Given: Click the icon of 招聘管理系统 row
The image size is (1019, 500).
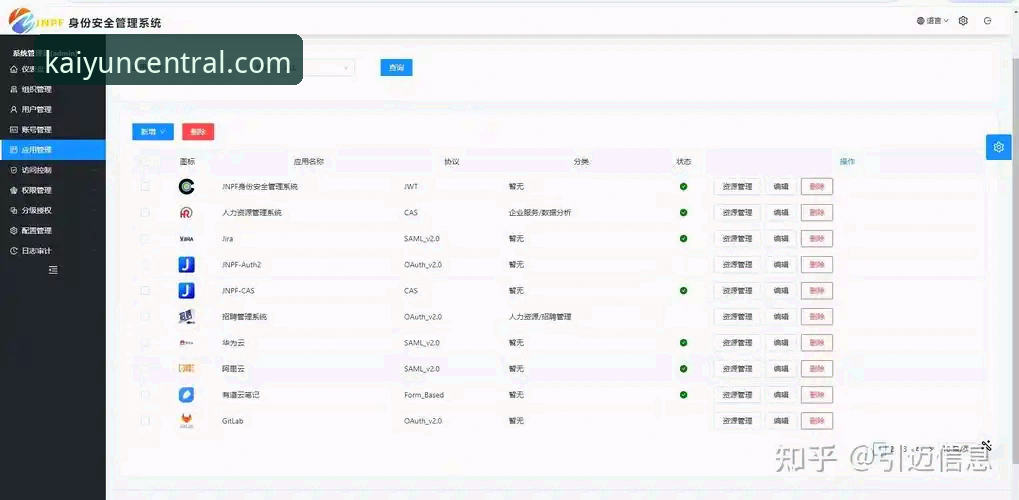Looking at the screenshot, I should point(187,317).
